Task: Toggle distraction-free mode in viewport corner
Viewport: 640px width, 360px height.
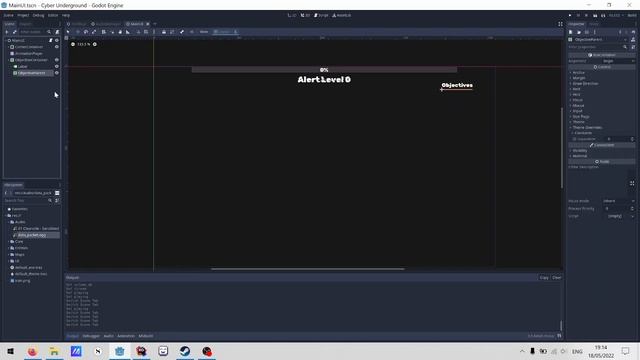Action: click(x=560, y=24)
